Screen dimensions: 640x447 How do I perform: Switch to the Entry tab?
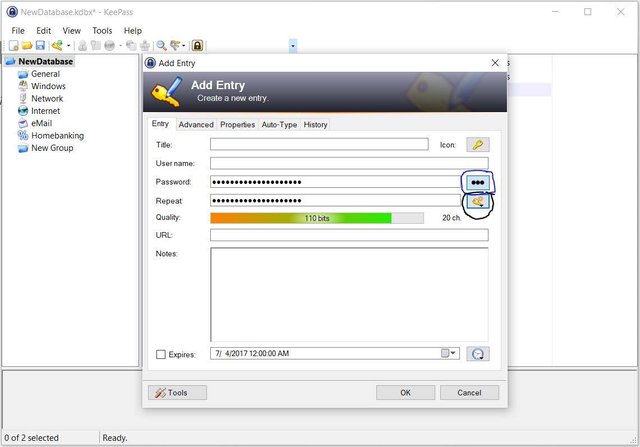[x=160, y=124]
